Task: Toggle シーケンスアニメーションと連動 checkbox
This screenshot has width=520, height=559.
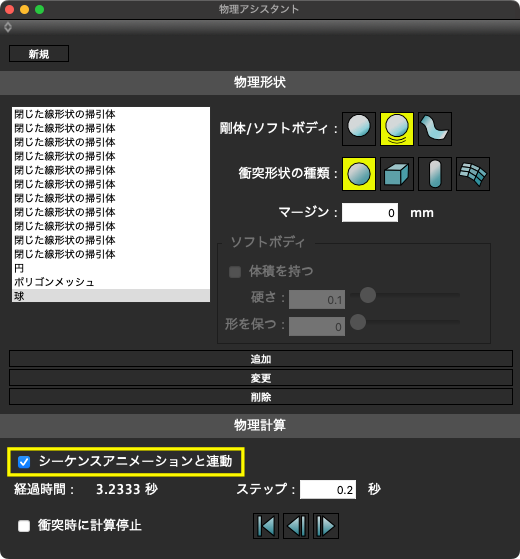Action: pos(24,462)
